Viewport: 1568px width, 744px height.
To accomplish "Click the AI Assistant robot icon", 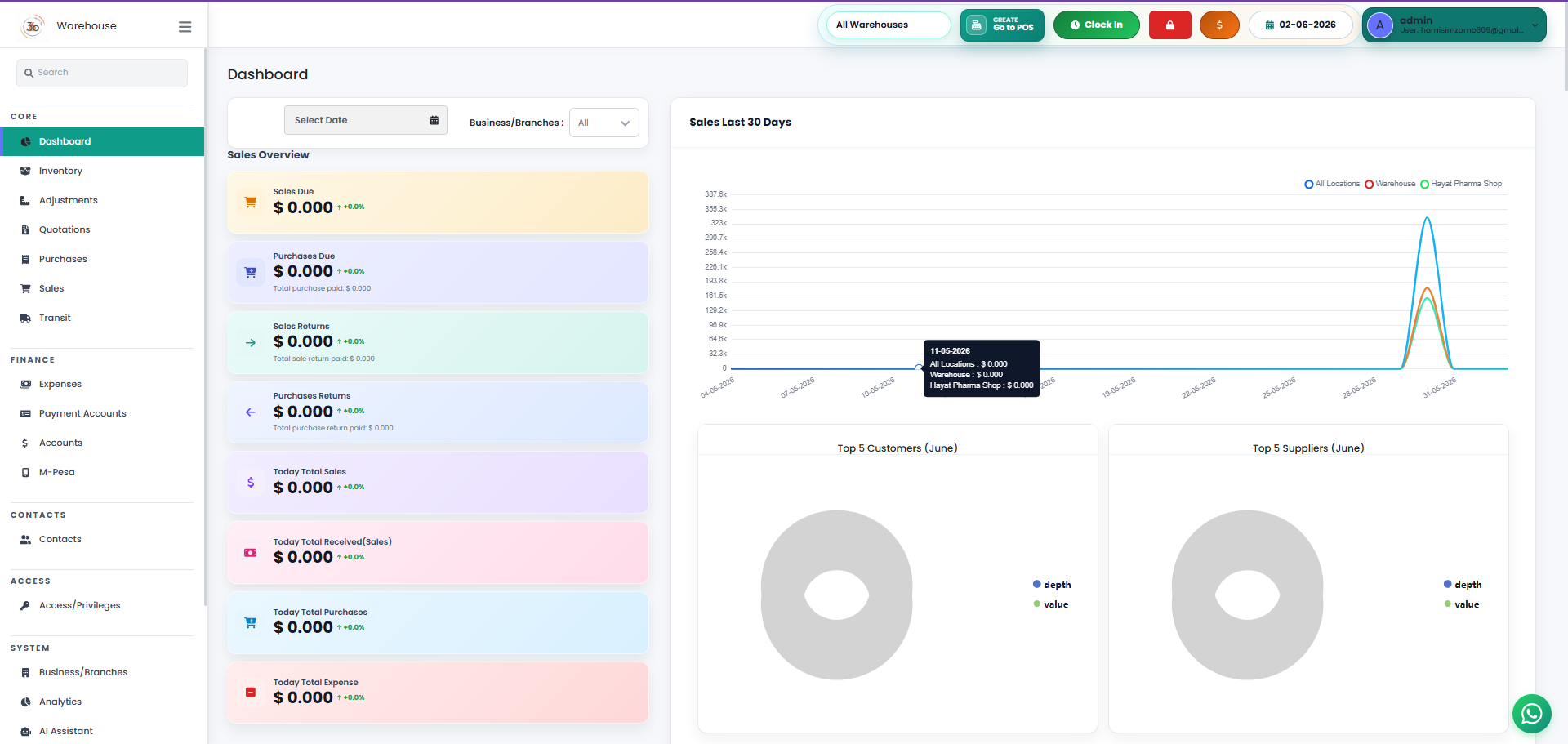I will point(25,732).
